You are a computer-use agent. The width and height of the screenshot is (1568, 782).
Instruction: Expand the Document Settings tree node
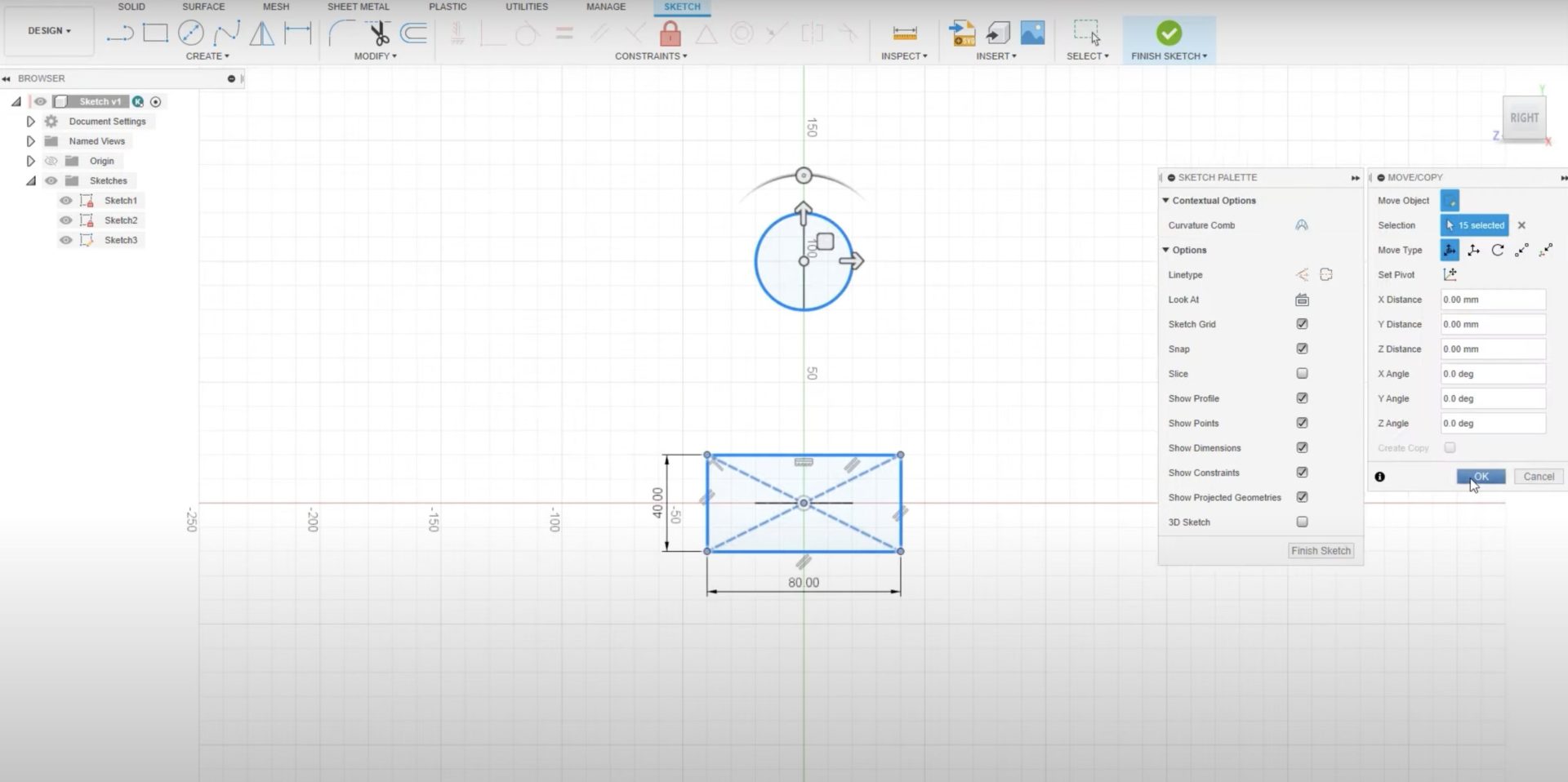point(30,122)
